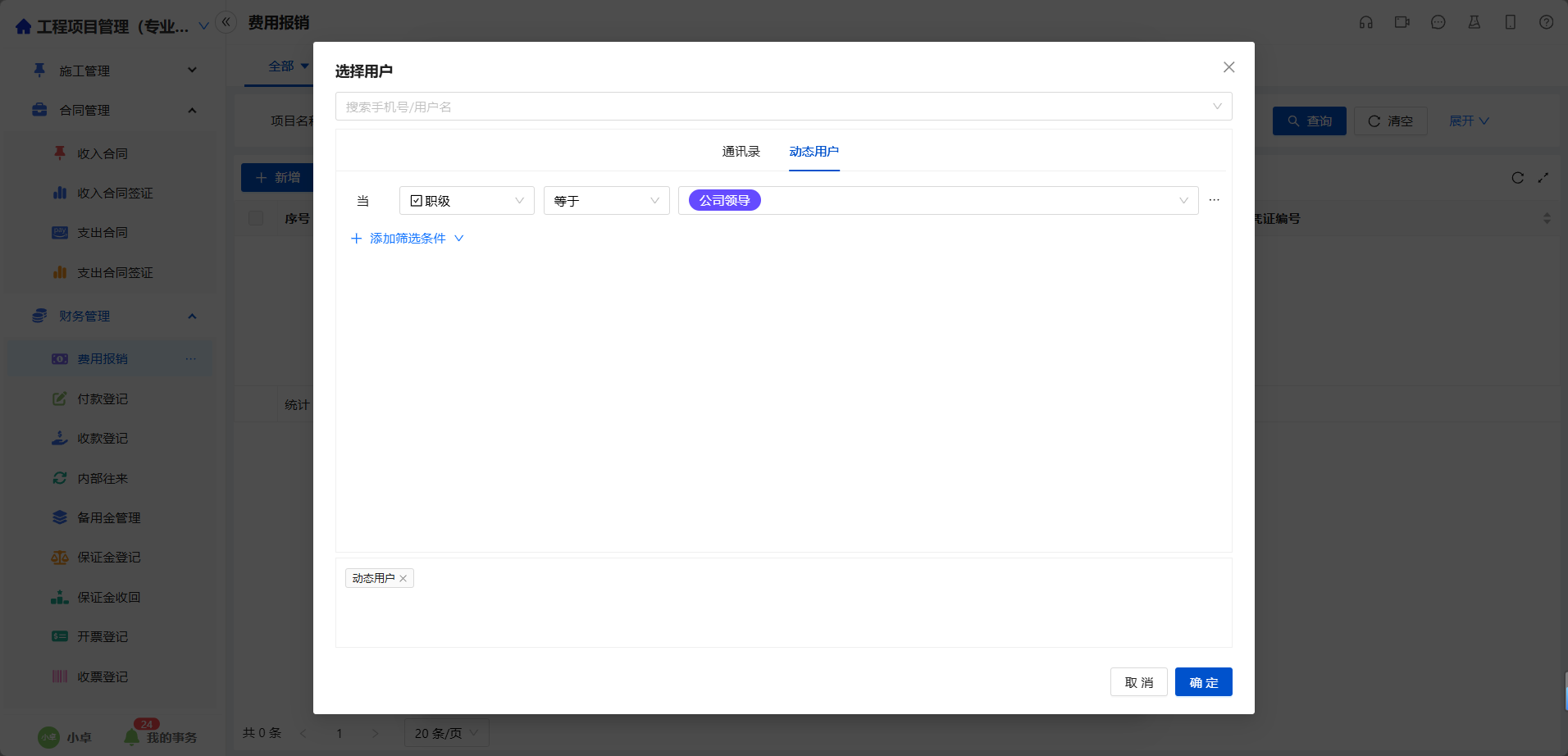The width and height of the screenshot is (1568, 756).
Task: Click the 取消 button
Action: pos(1138,682)
